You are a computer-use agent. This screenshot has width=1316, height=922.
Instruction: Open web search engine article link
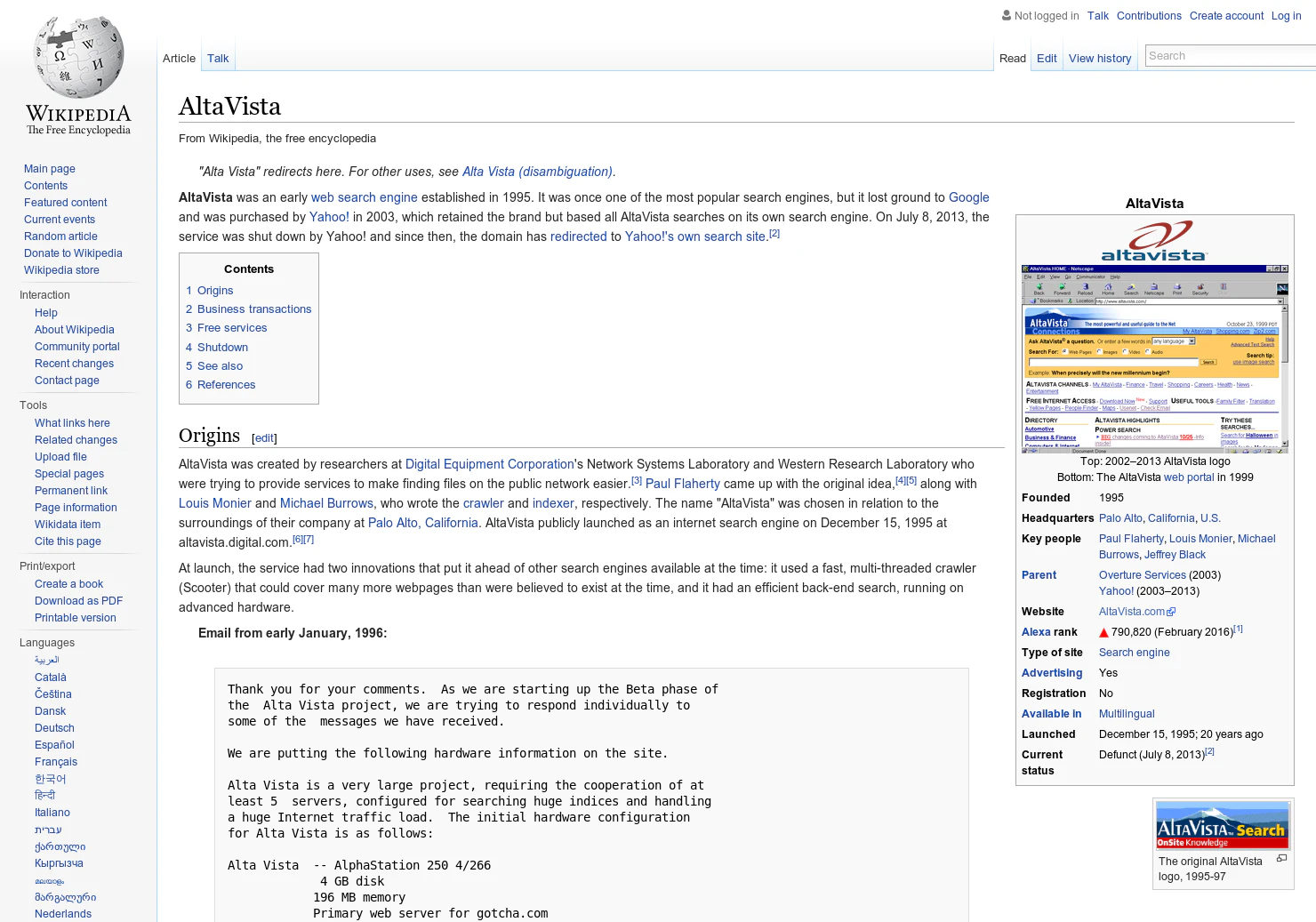point(364,197)
